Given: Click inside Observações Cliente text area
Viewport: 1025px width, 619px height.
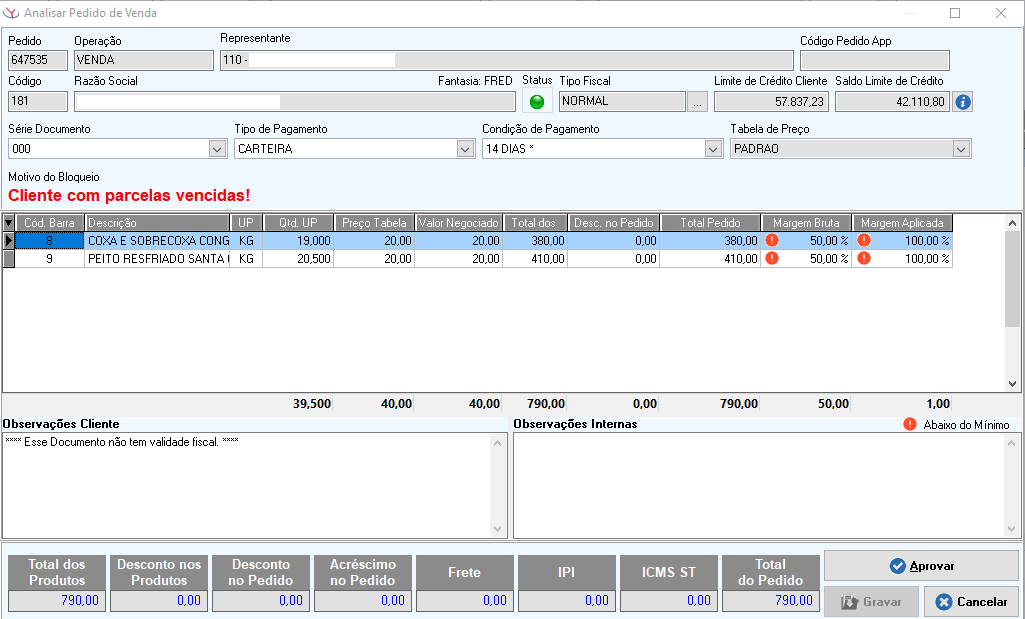Looking at the screenshot, I should coord(247,486).
